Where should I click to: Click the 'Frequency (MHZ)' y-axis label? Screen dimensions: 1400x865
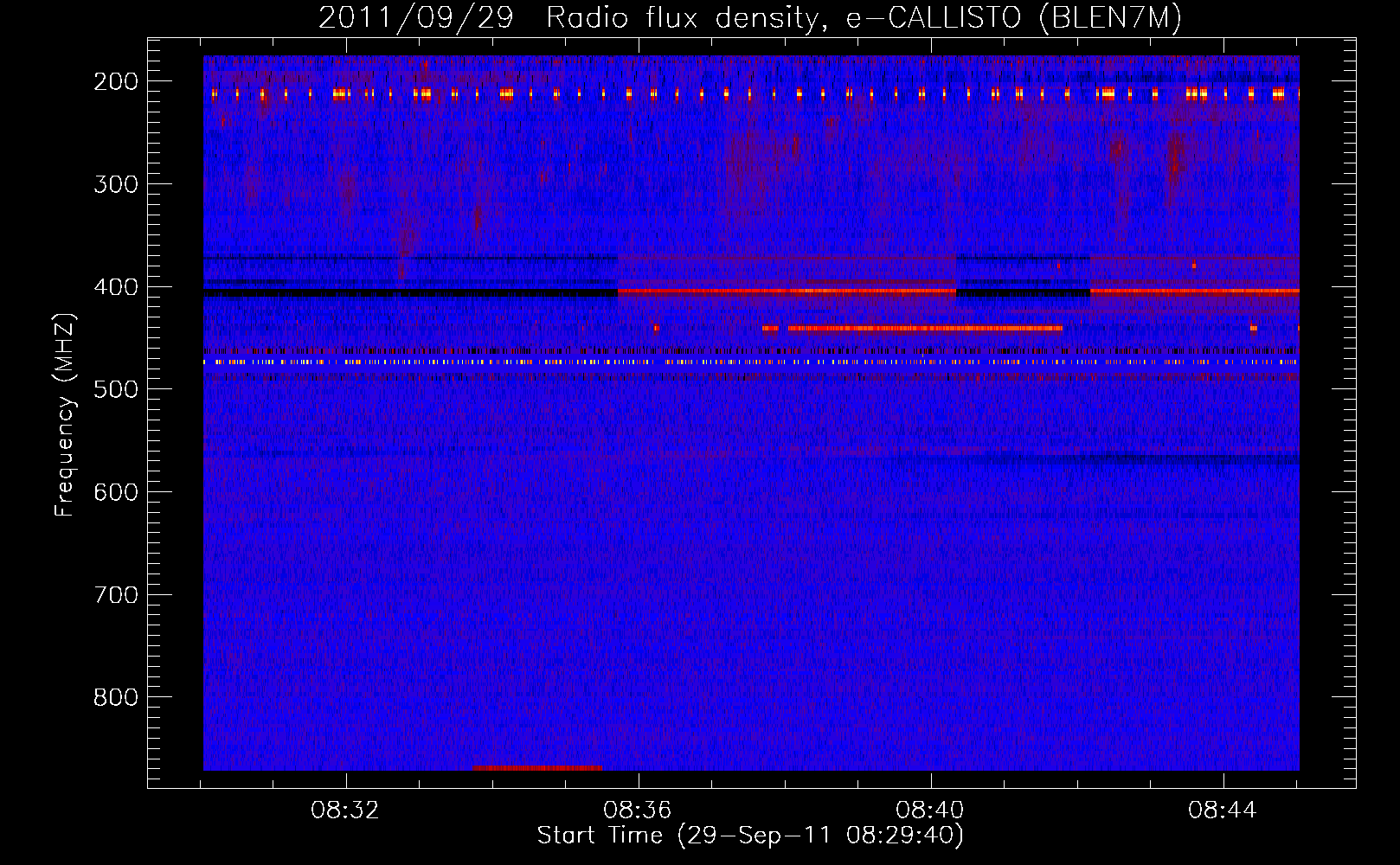tap(65, 414)
